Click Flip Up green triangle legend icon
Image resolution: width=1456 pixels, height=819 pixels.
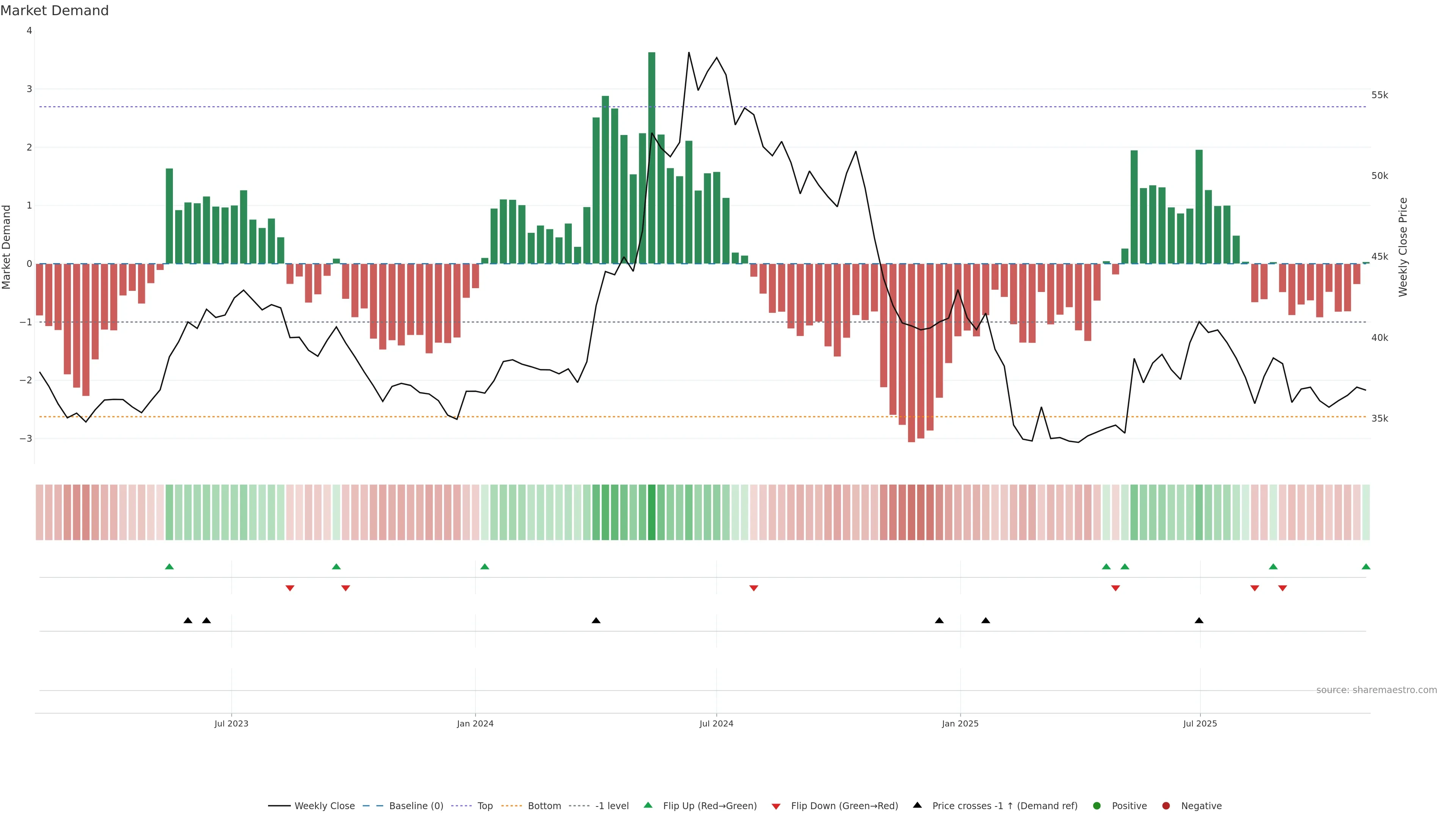[648, 805]
